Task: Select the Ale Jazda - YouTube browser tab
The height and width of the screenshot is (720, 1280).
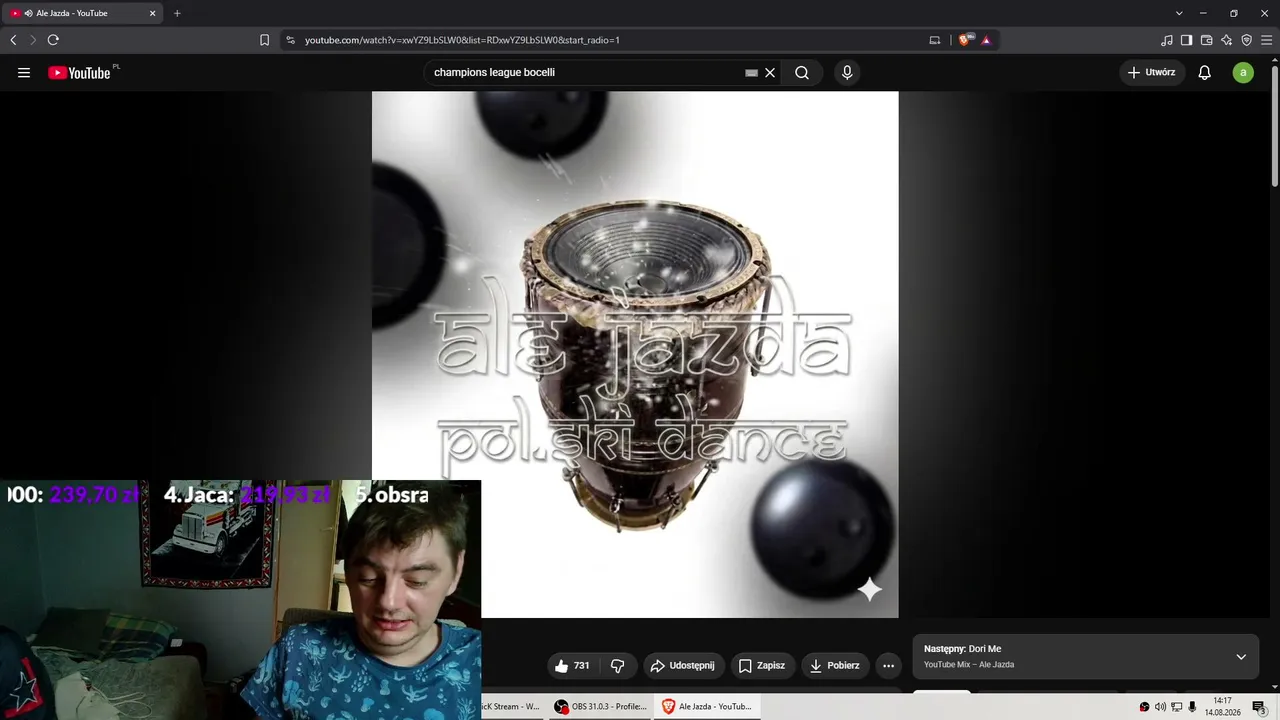Action: tap(82, 13)
